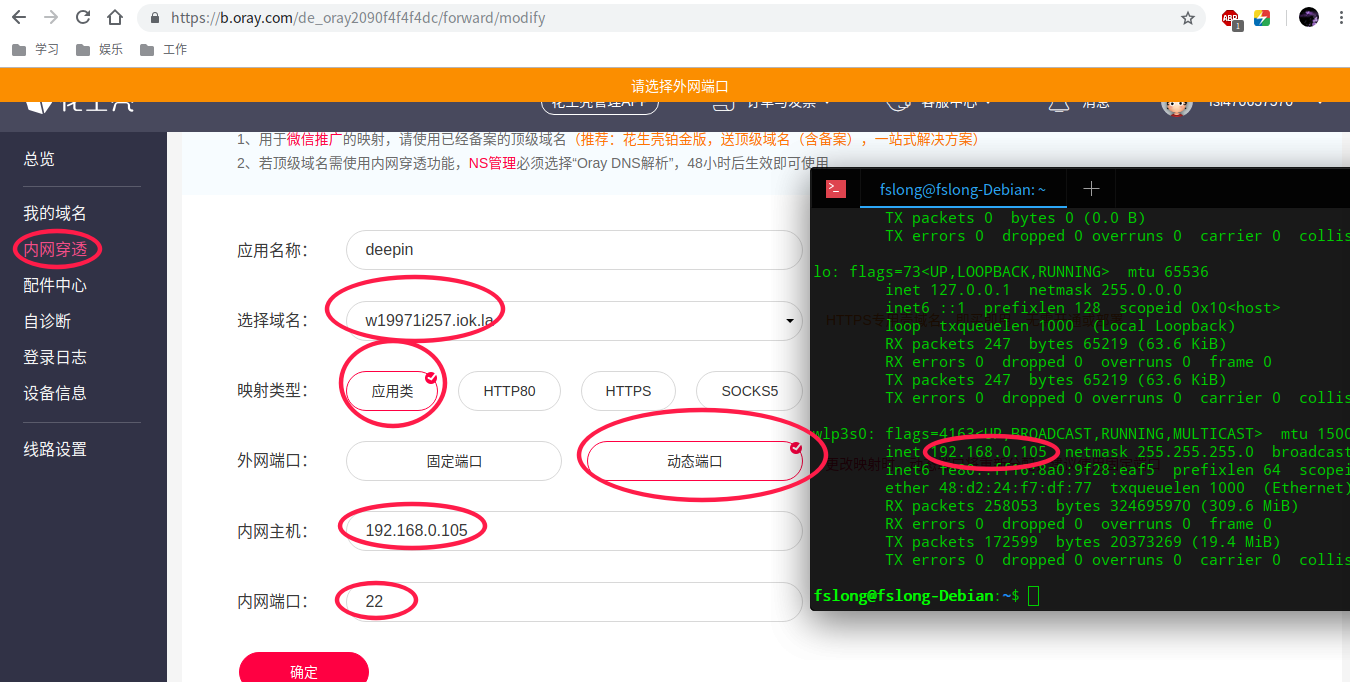1350x682 pixels.
Task: Open the w19971i257.iok.la domain combo box
Action: (574, 321)
